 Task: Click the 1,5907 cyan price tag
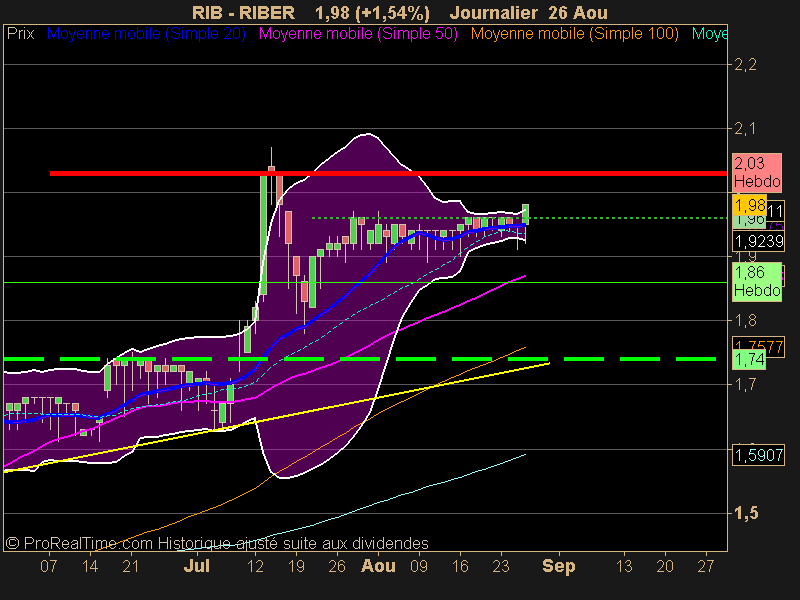(758, 455)
